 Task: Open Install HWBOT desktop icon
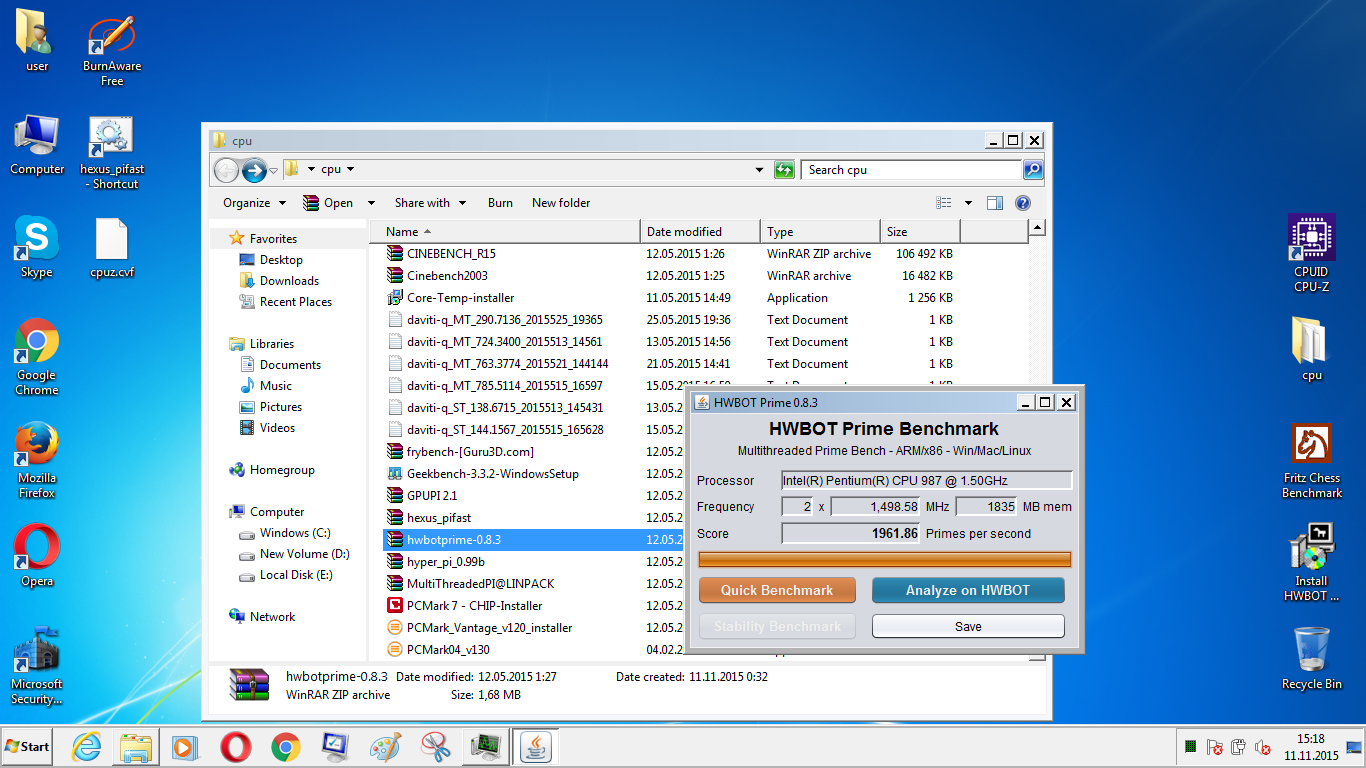(1311, 563)
